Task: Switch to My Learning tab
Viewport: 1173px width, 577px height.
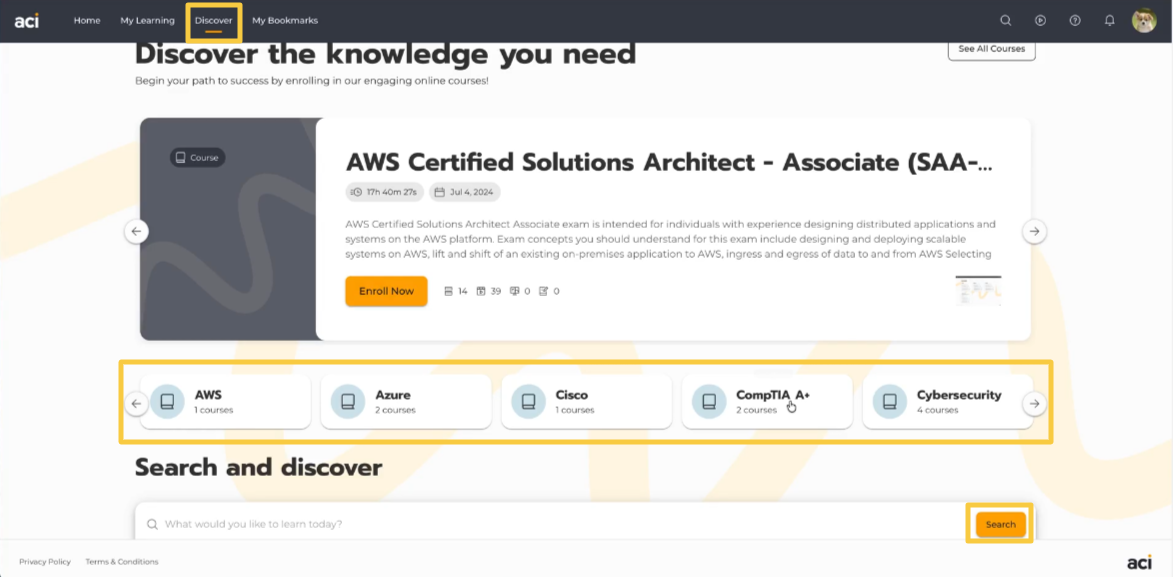Action: pos(147,20)
